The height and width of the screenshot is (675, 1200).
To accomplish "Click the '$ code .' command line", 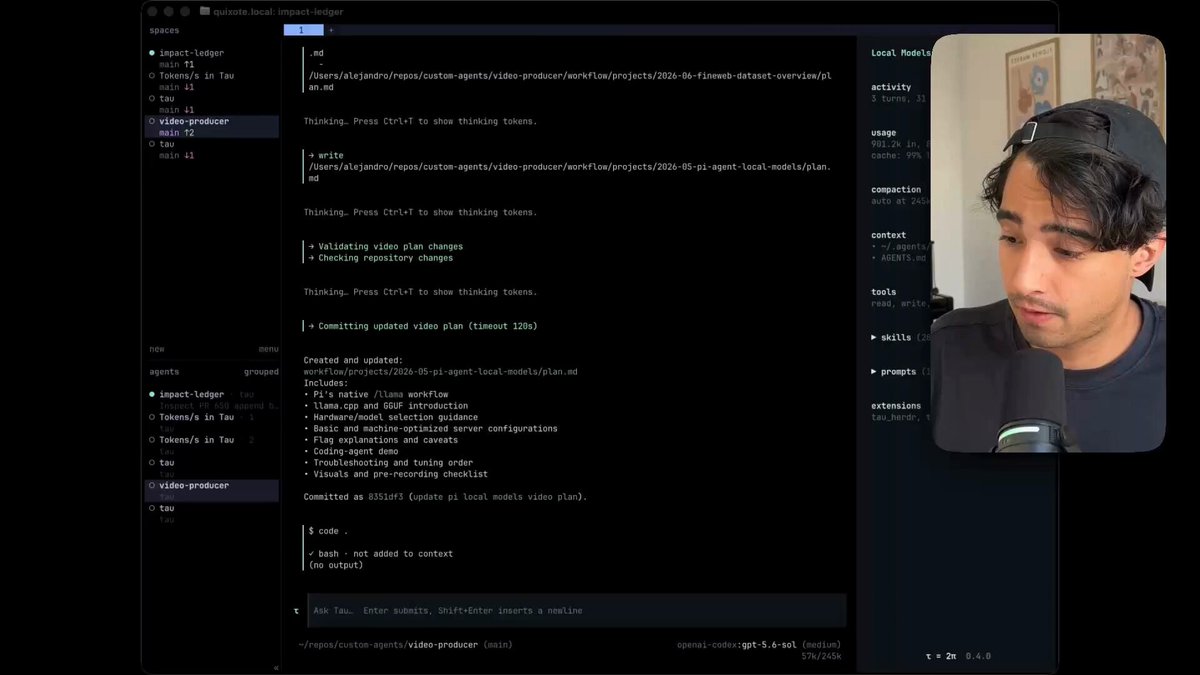I will 329,531.
